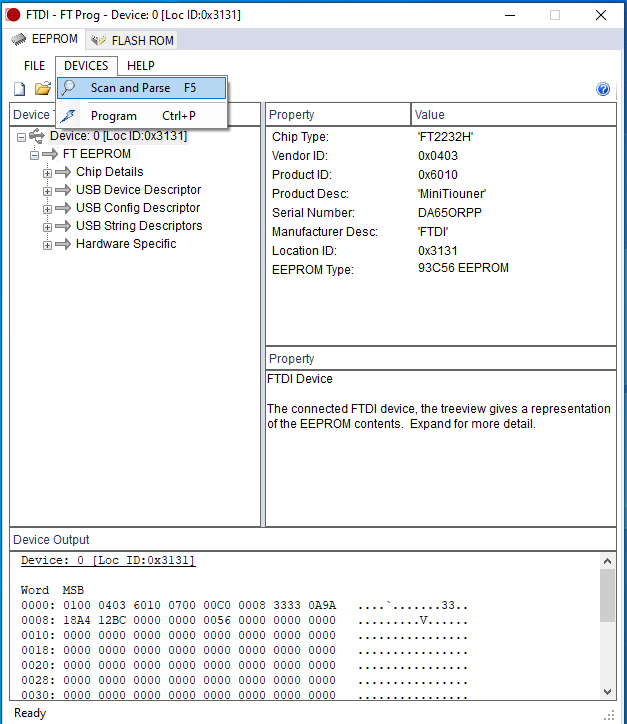Open the HELP menu

pos(141,66)
